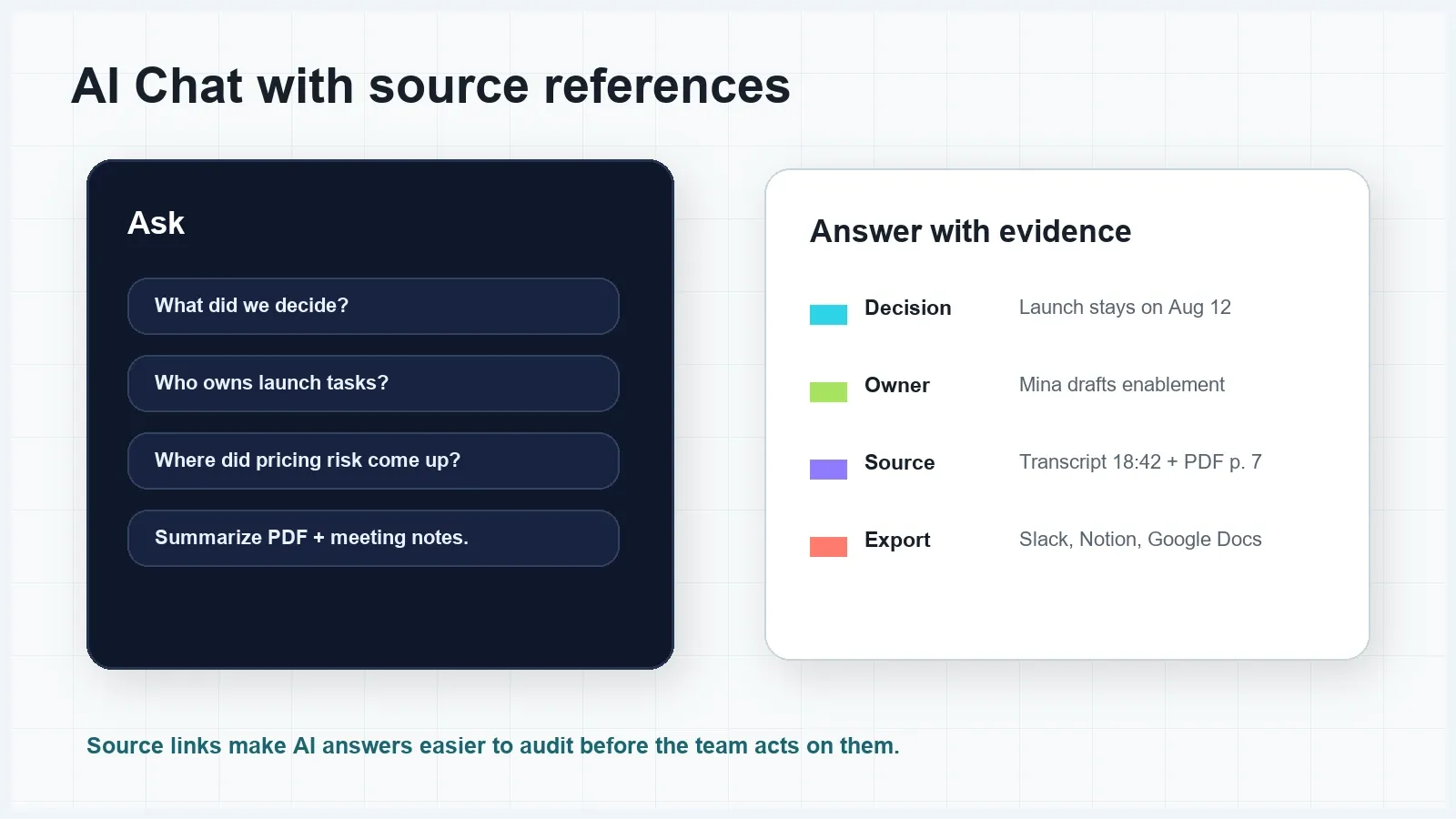Select the "Owner" label

tap(896, 385)
